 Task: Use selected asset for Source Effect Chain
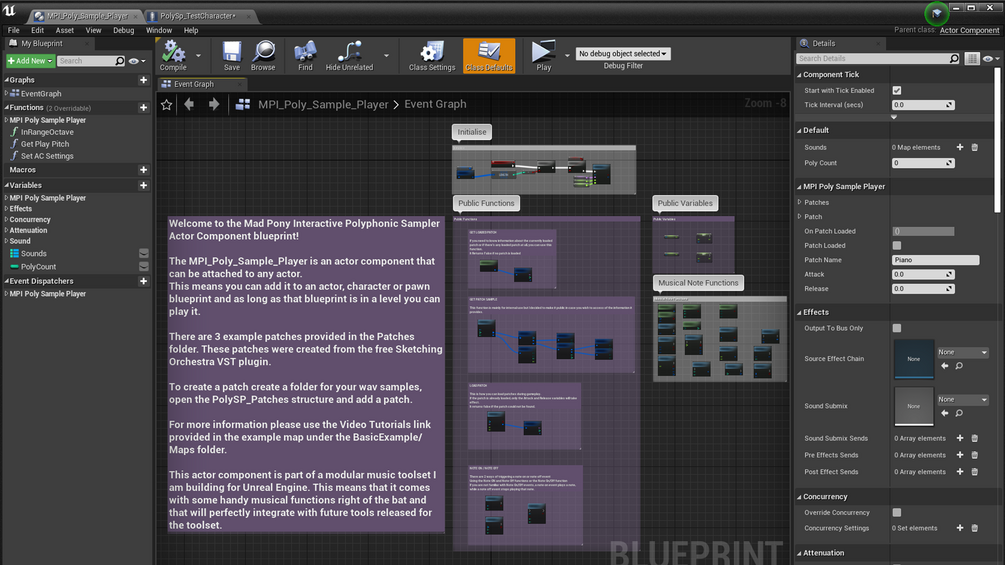[x=945, y=366]
